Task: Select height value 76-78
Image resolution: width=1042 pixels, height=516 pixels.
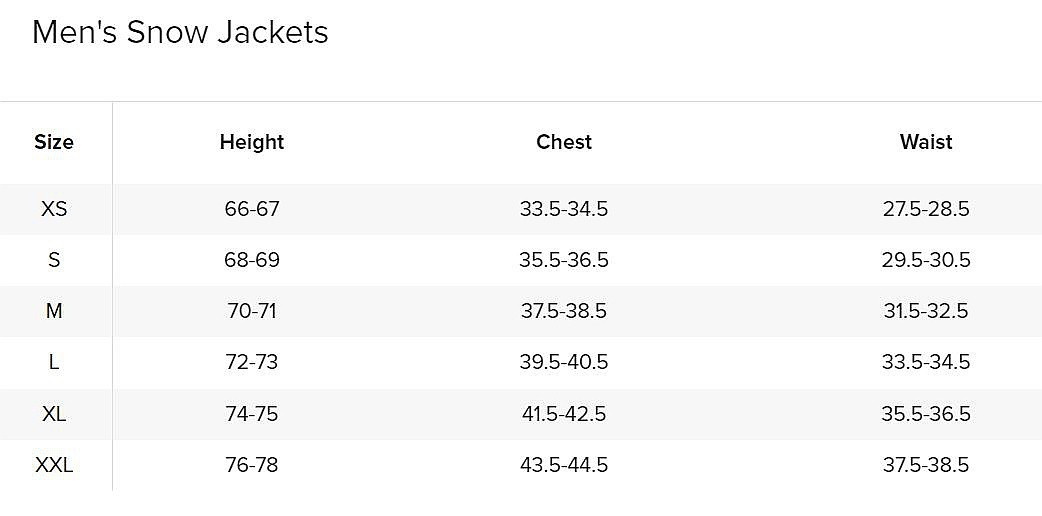Action: point(252,465)
